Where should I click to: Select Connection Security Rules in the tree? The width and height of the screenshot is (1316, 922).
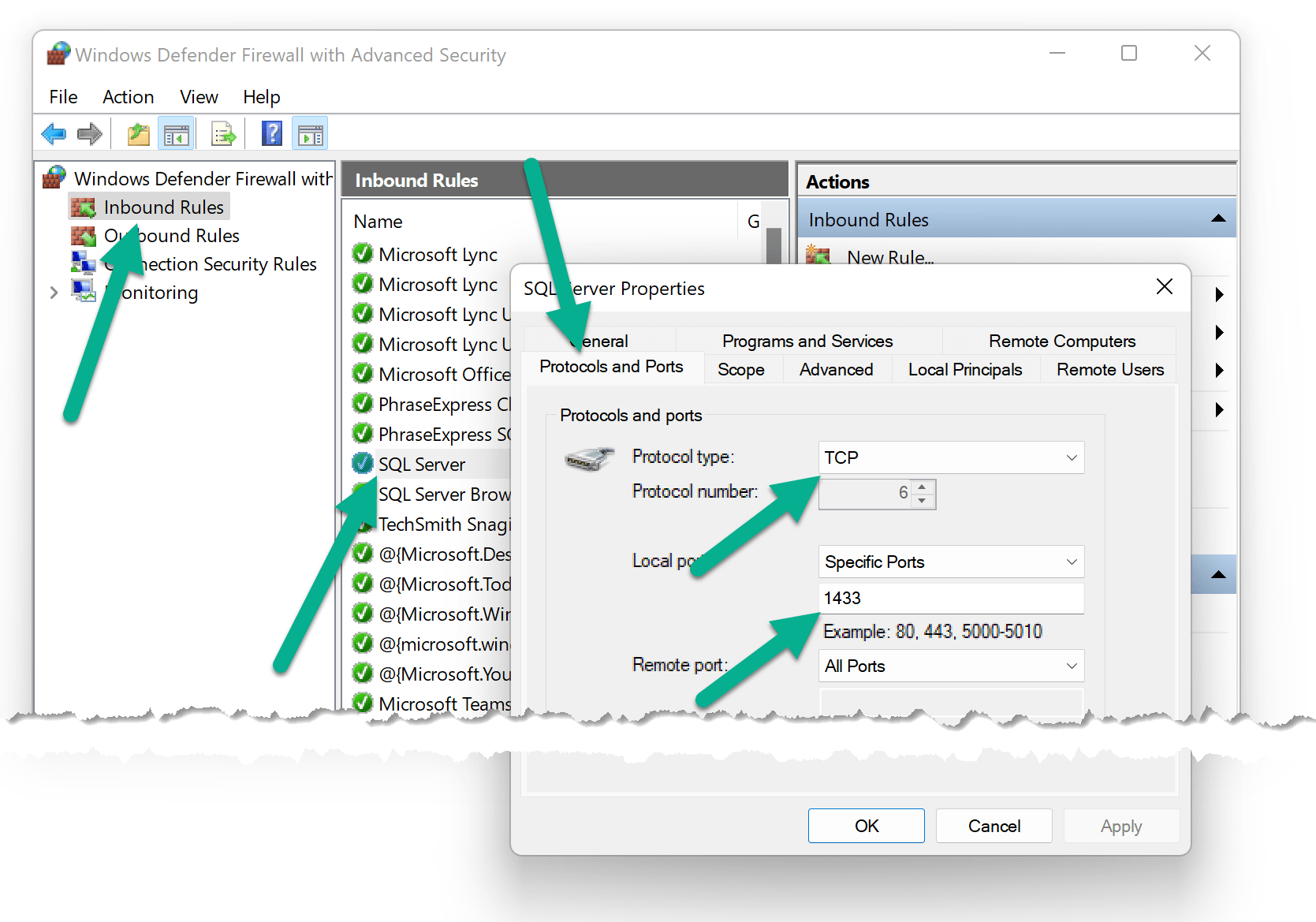194,264
